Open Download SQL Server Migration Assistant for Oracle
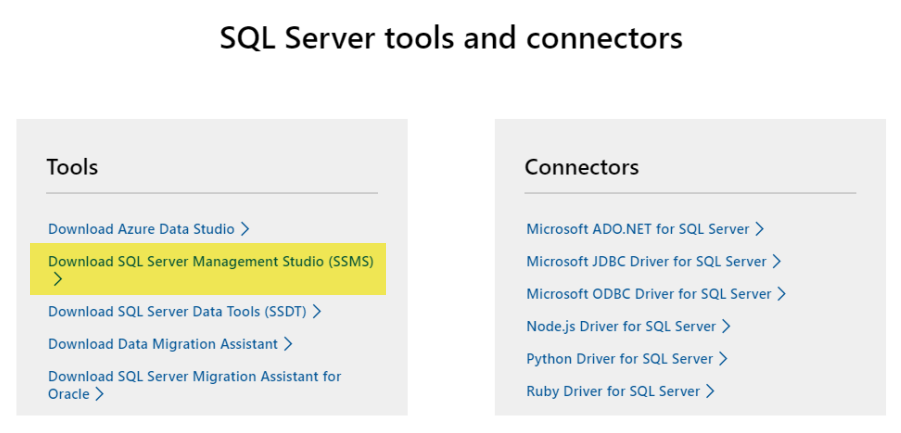Screen dimensions: 901x433 pos(194,385)
